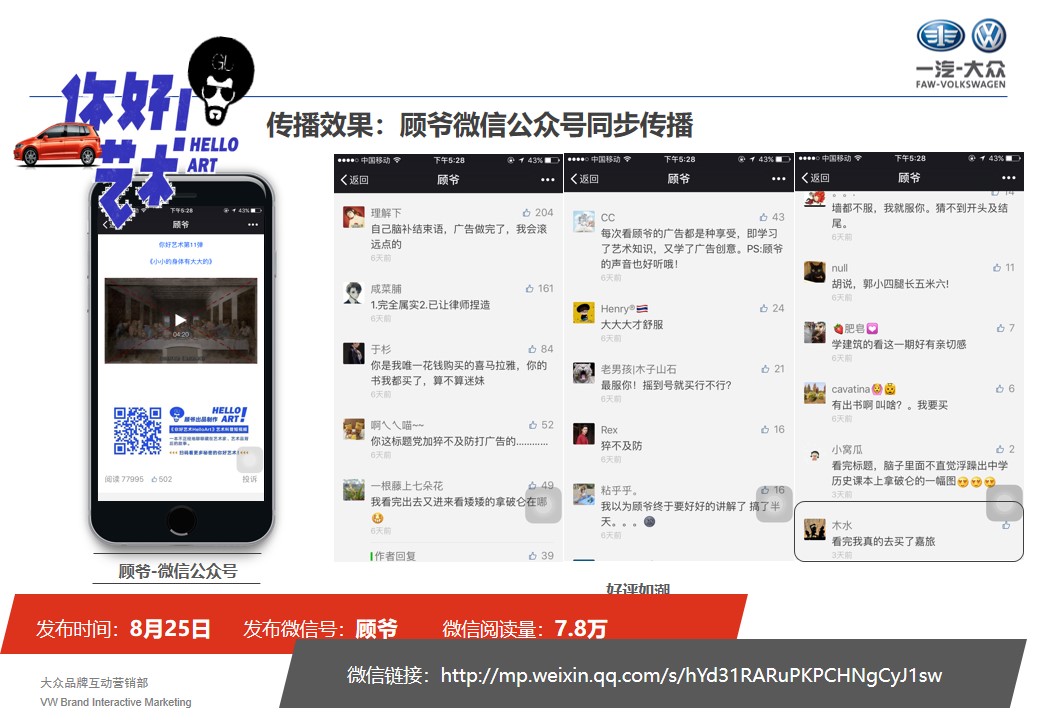The image size is (1040, 720).
Task: Like 理解下's comment with 204 likes
Action: 527,213
